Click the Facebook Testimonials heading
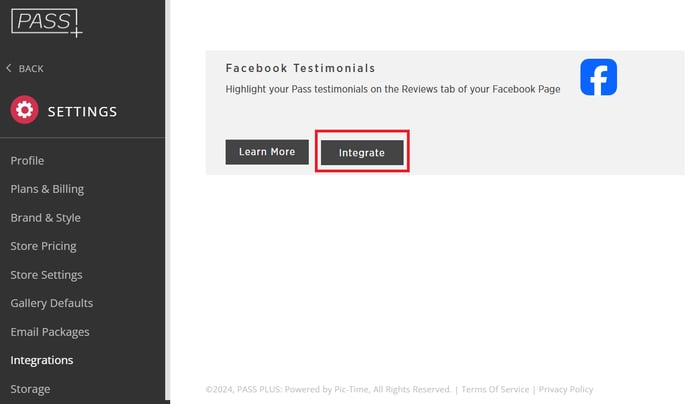The width and height of the screenshot is (688, 404). click(301, 68)
